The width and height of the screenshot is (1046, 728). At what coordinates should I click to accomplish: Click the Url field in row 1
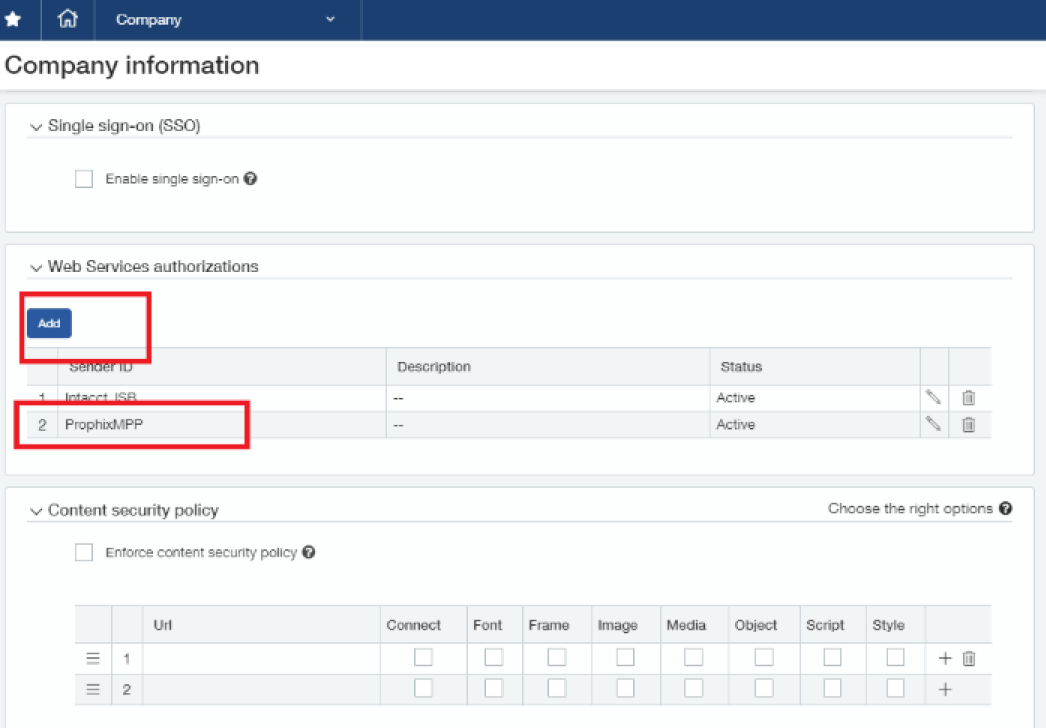262,659
